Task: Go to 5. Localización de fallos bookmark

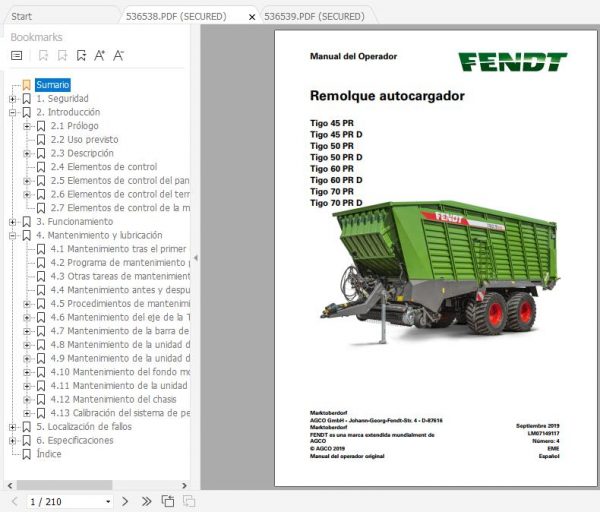Action: [x=84, y=427]
